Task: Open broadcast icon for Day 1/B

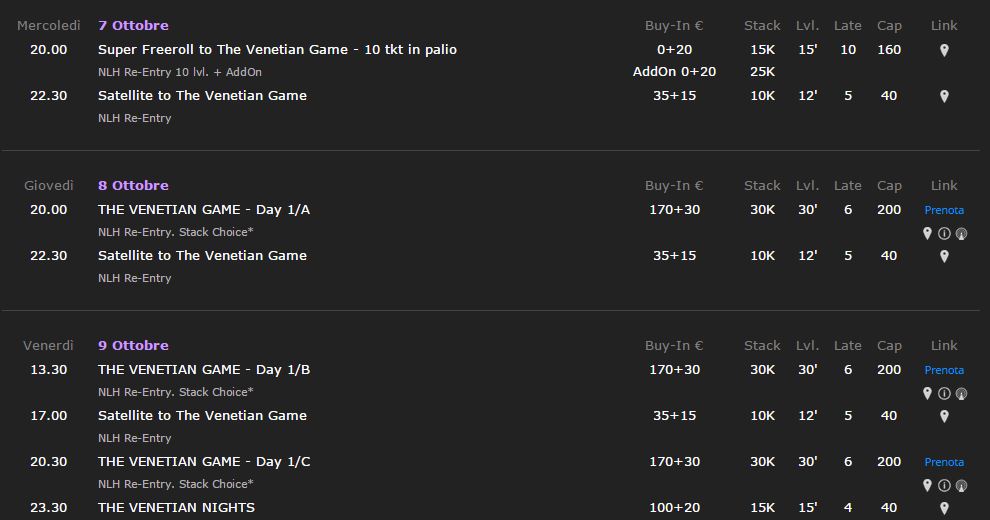Action: click(961, 394)
